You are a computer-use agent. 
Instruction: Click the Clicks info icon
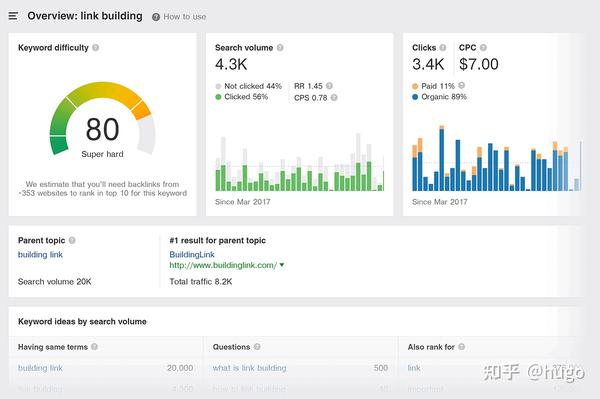click(x=443, y=47)
